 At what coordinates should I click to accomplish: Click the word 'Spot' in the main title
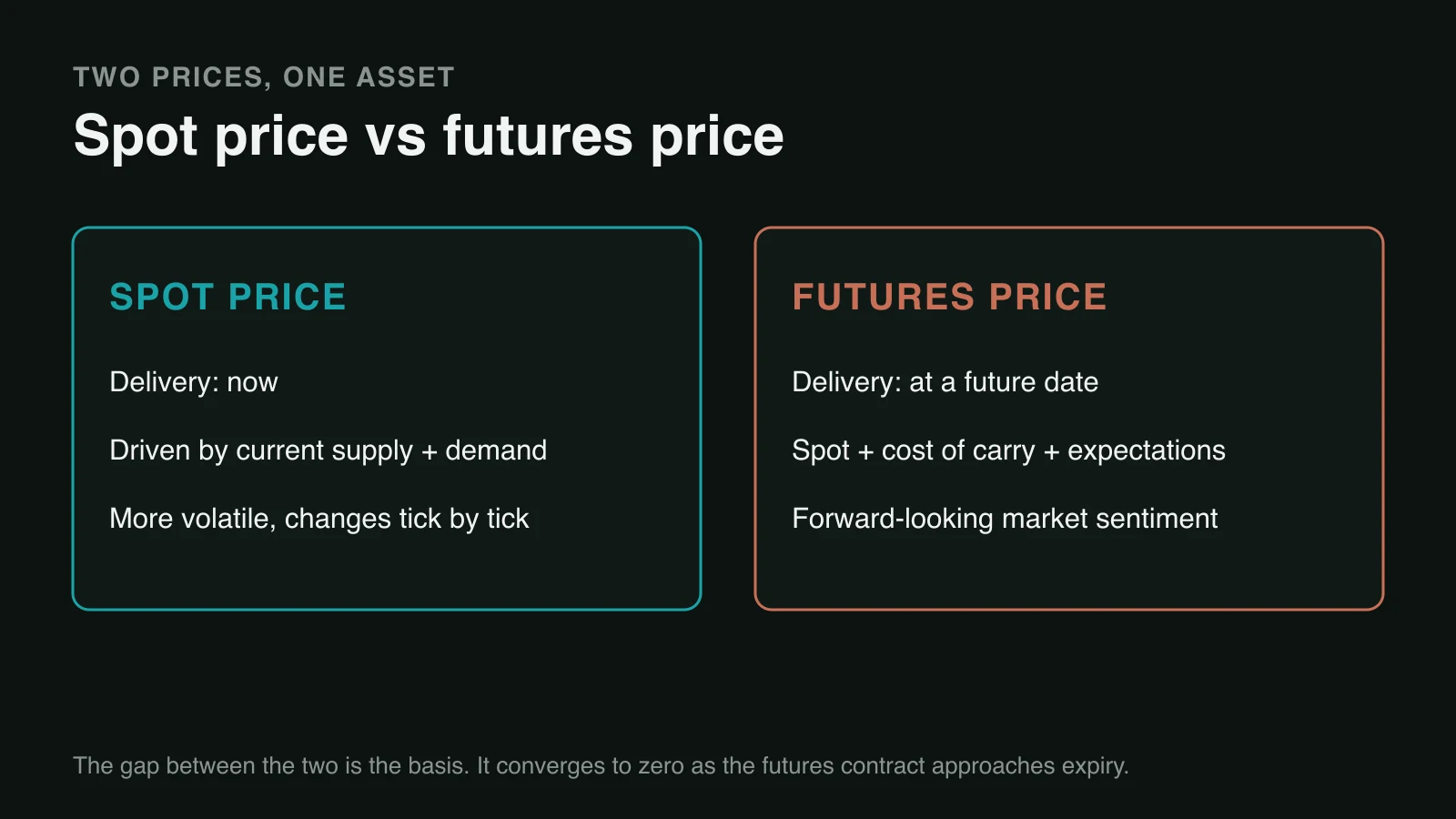136,136
